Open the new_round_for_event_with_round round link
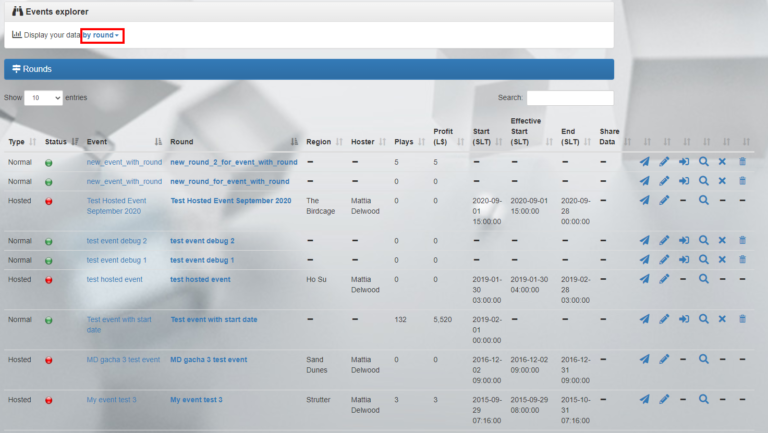768x433 pixels. tap(229, 181)
